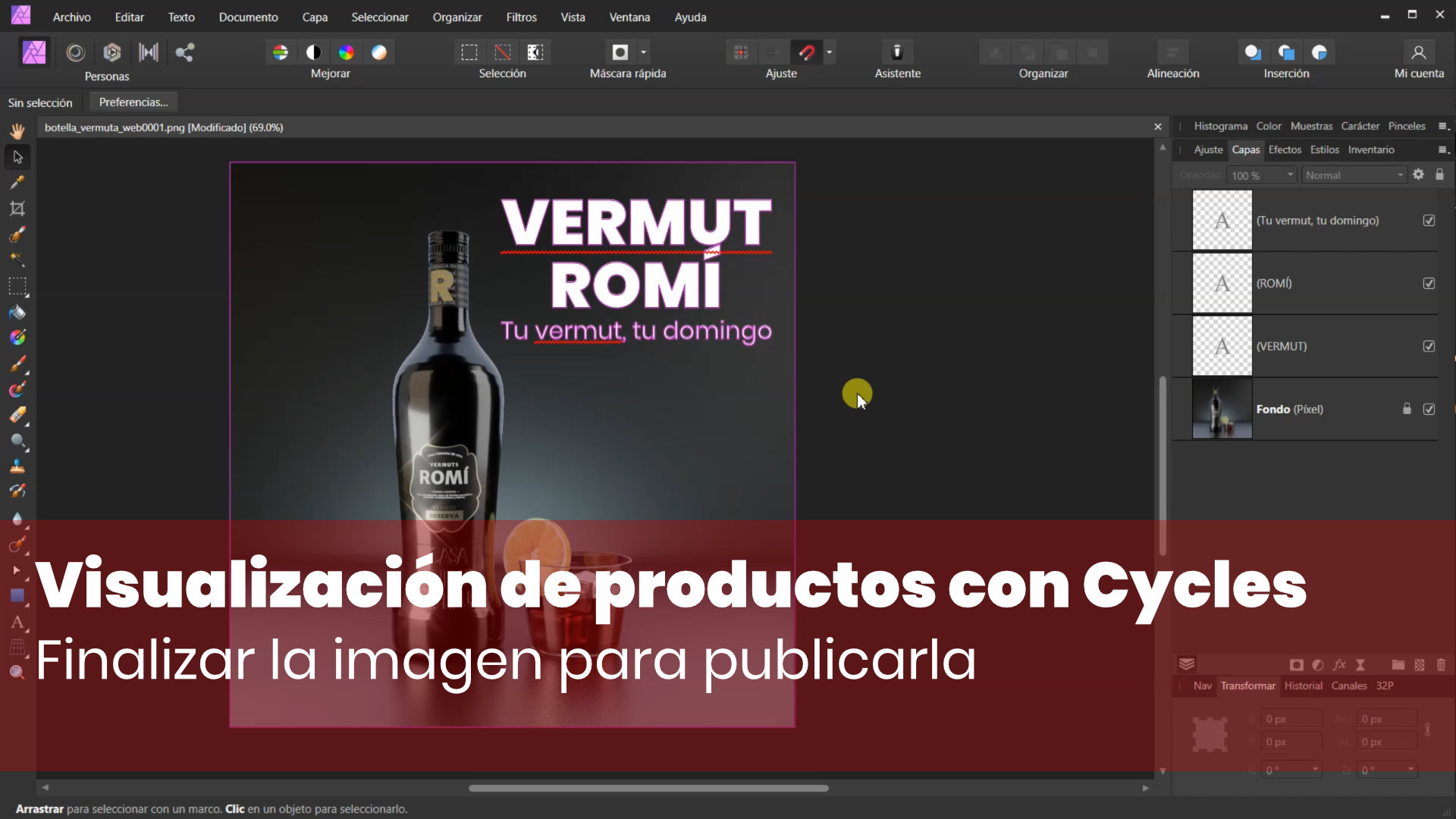The width and height of the screenshot is (1456, 819).
Task: Select the Erase Brush tool
Action: (17, 415)
